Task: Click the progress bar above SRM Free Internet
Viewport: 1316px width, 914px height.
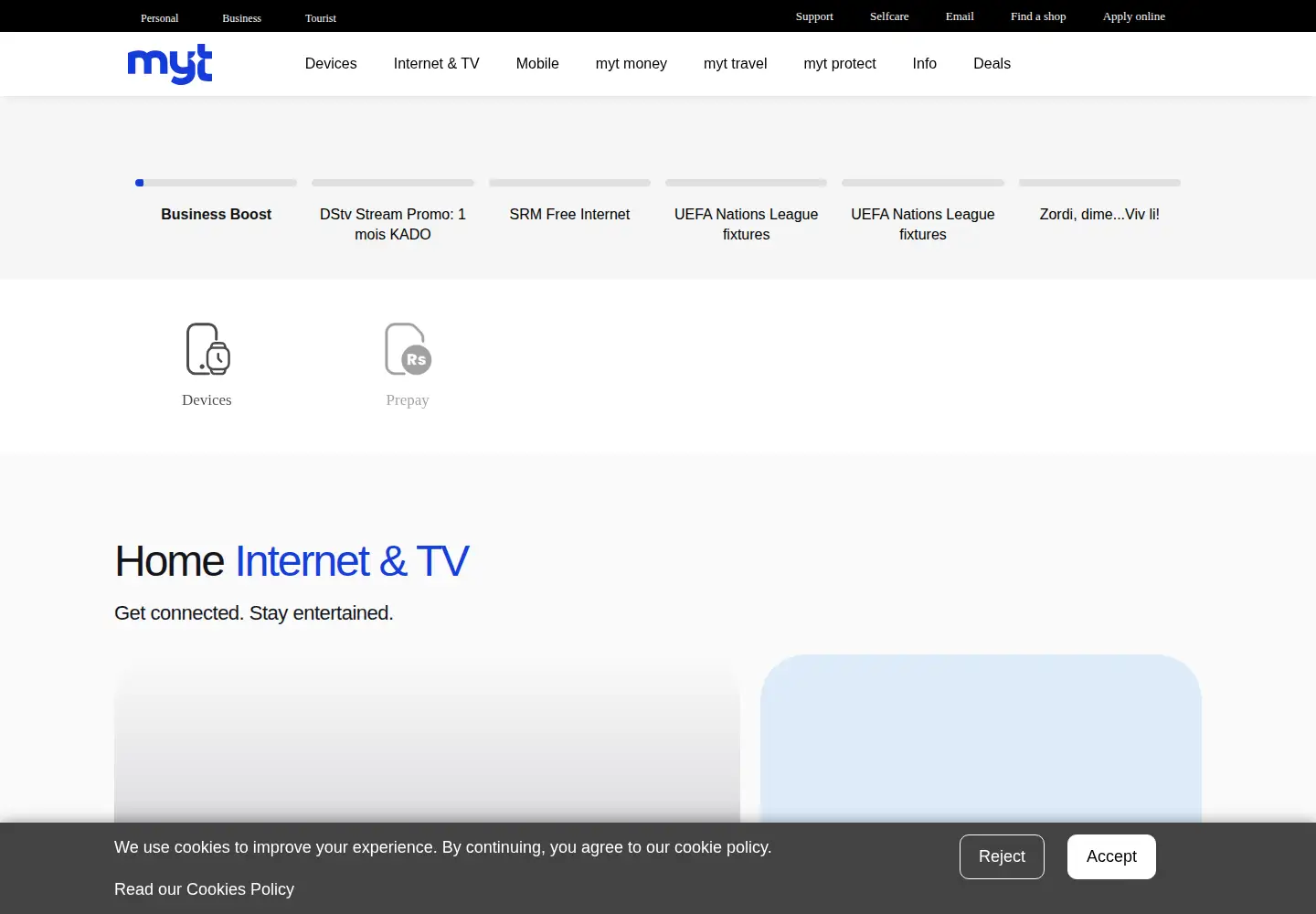Action: click(569, 183)
